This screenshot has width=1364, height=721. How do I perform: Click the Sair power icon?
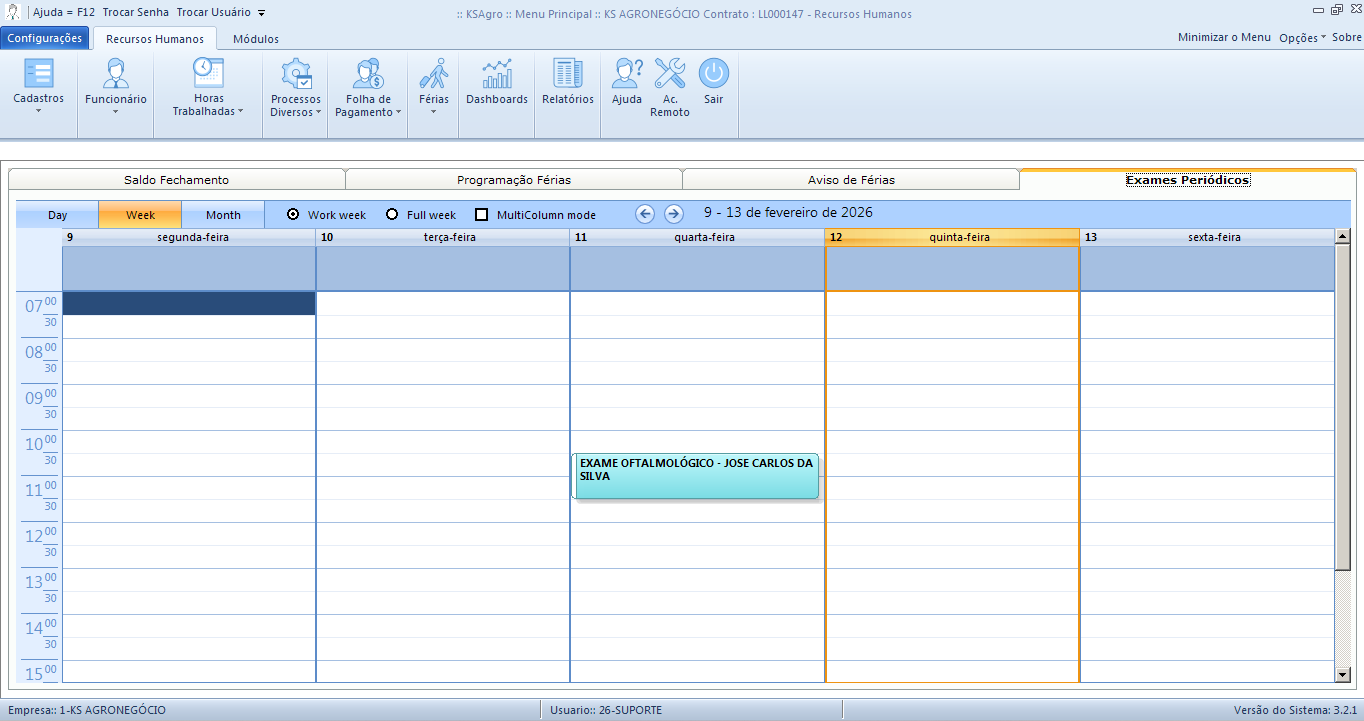[x=713, y=74]
